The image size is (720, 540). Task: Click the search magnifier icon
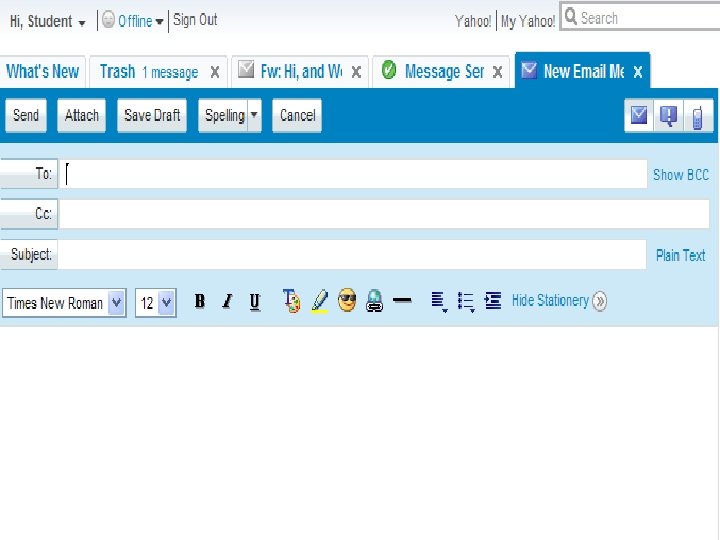(x=571, y=17)
